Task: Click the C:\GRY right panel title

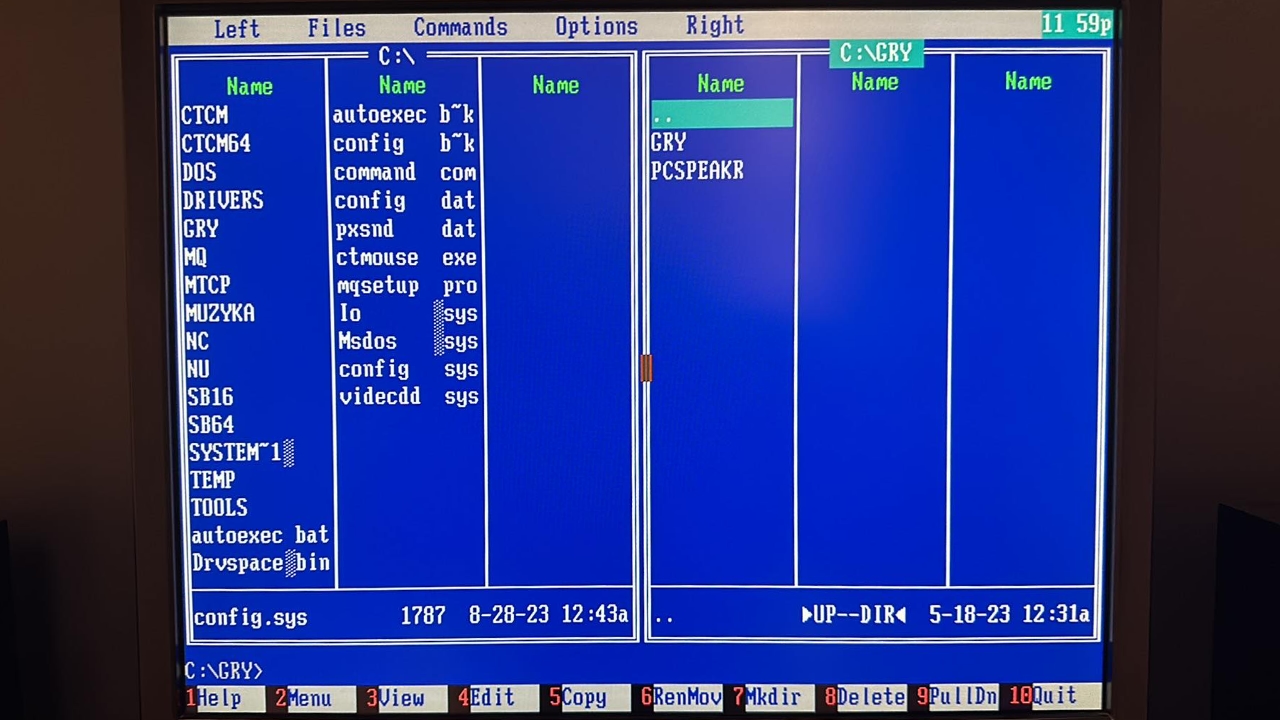Action: [876, 53]
